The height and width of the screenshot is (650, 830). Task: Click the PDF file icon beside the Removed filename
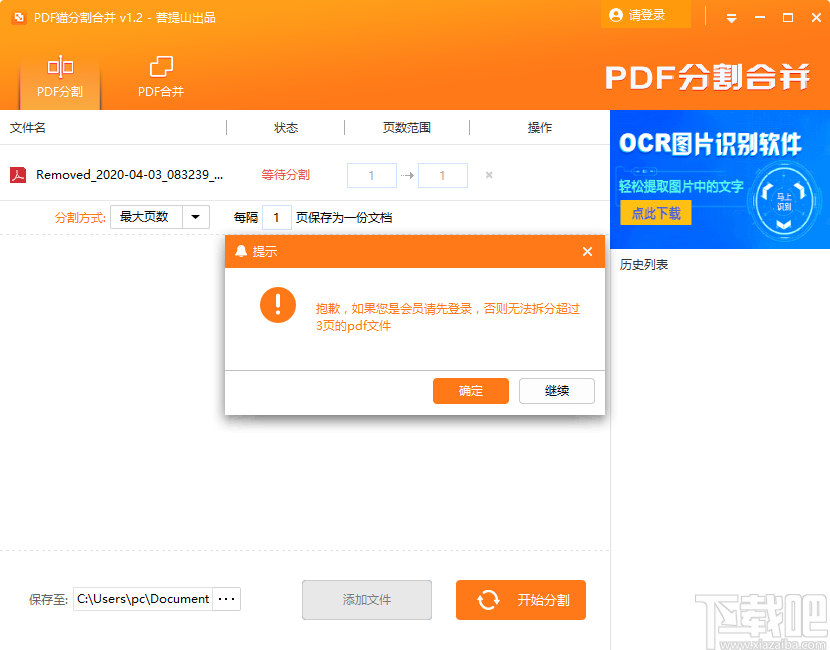pos(21,174)
